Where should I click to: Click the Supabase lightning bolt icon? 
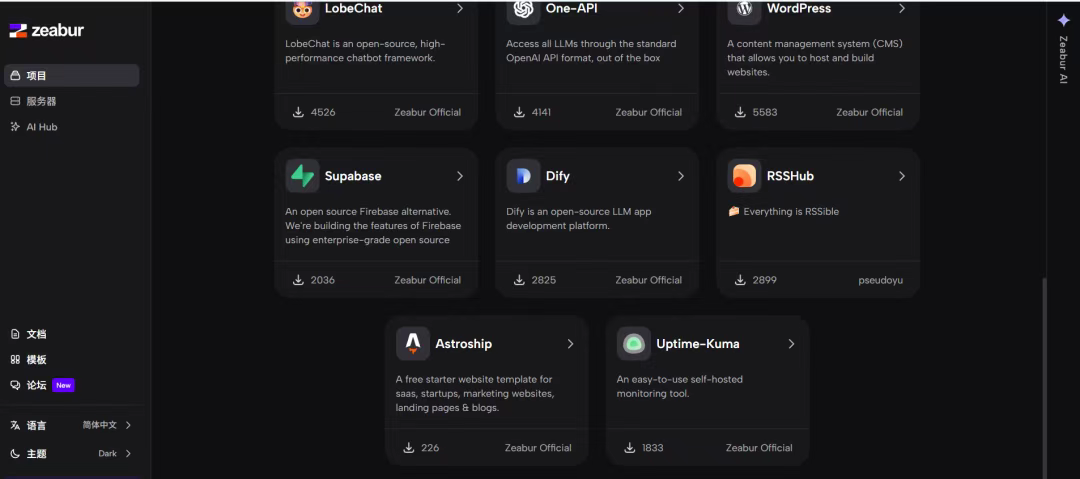[x=302, y=176]
